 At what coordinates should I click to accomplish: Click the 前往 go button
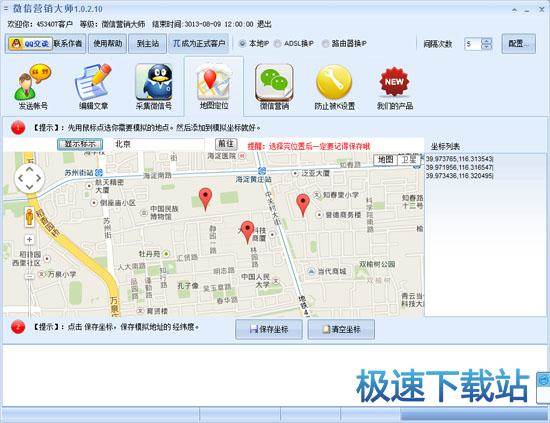coord(226,144)
